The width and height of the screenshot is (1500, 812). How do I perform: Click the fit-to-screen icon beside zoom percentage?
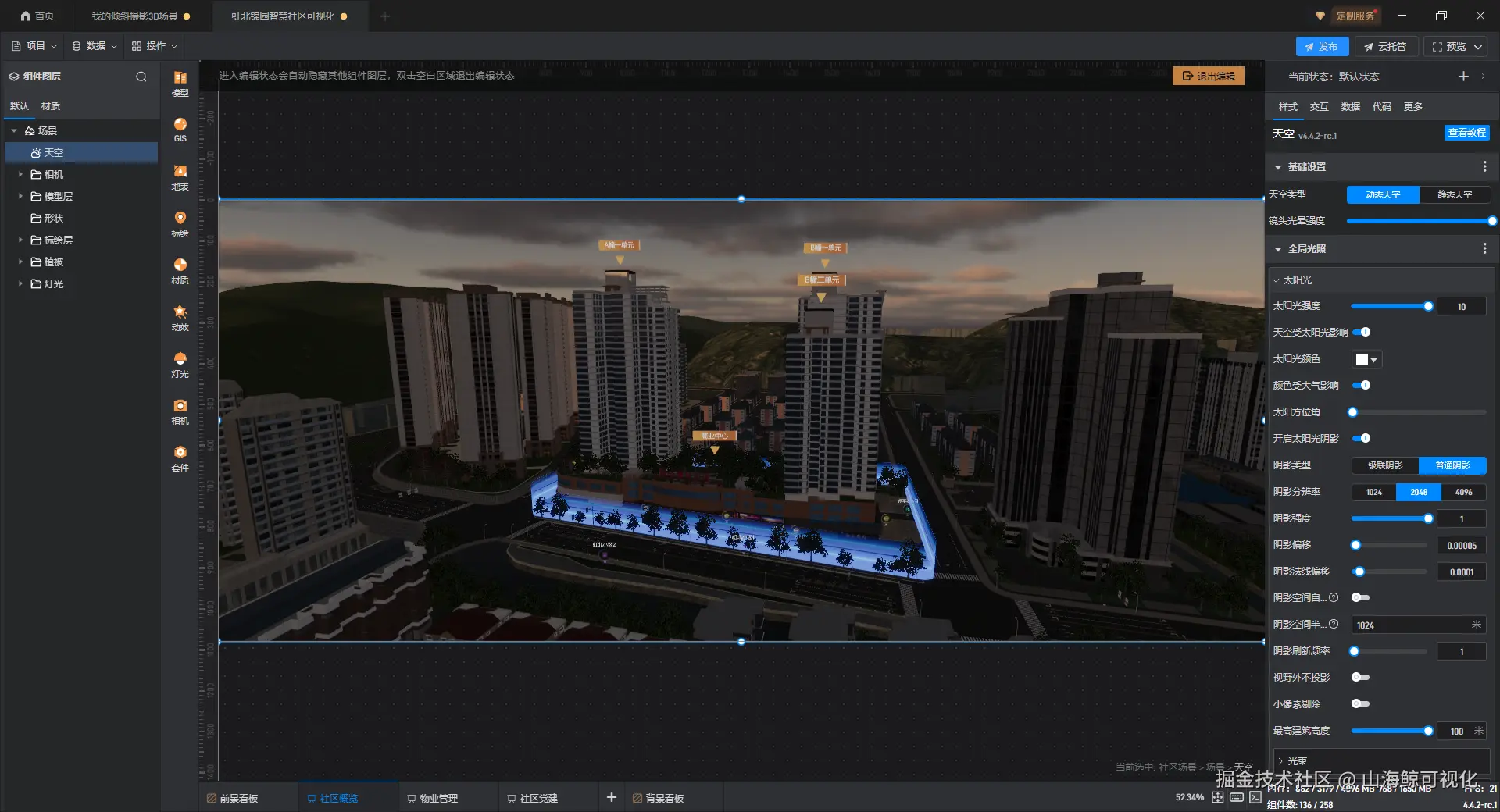click(x=1218, y=797)
